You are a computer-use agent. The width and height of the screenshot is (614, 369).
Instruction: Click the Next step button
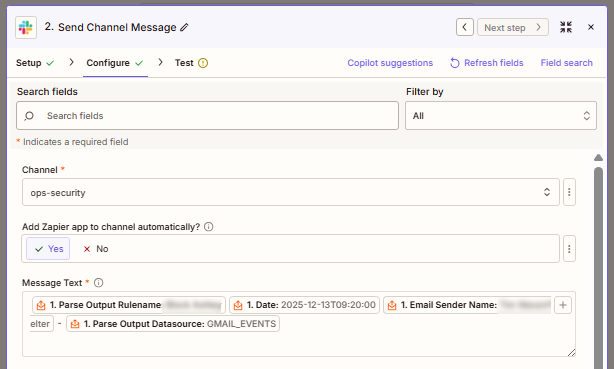click(x=513, y=27)
